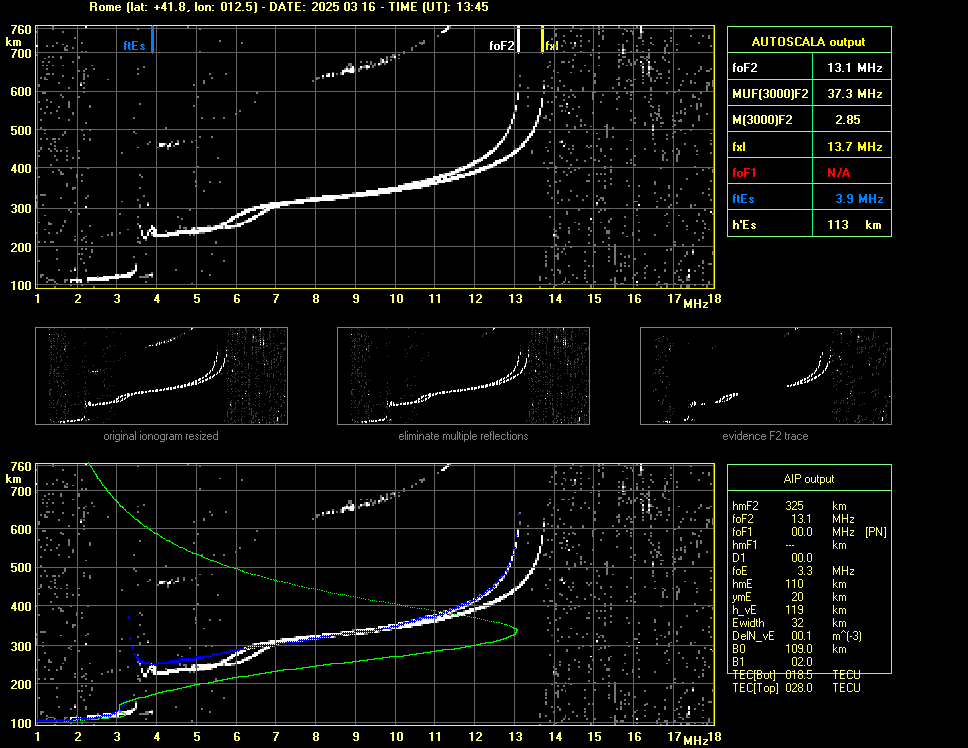Screen dimensions: 968x748
Task: Click the foE 3.3 MHz row
Action: click(793, 571)
